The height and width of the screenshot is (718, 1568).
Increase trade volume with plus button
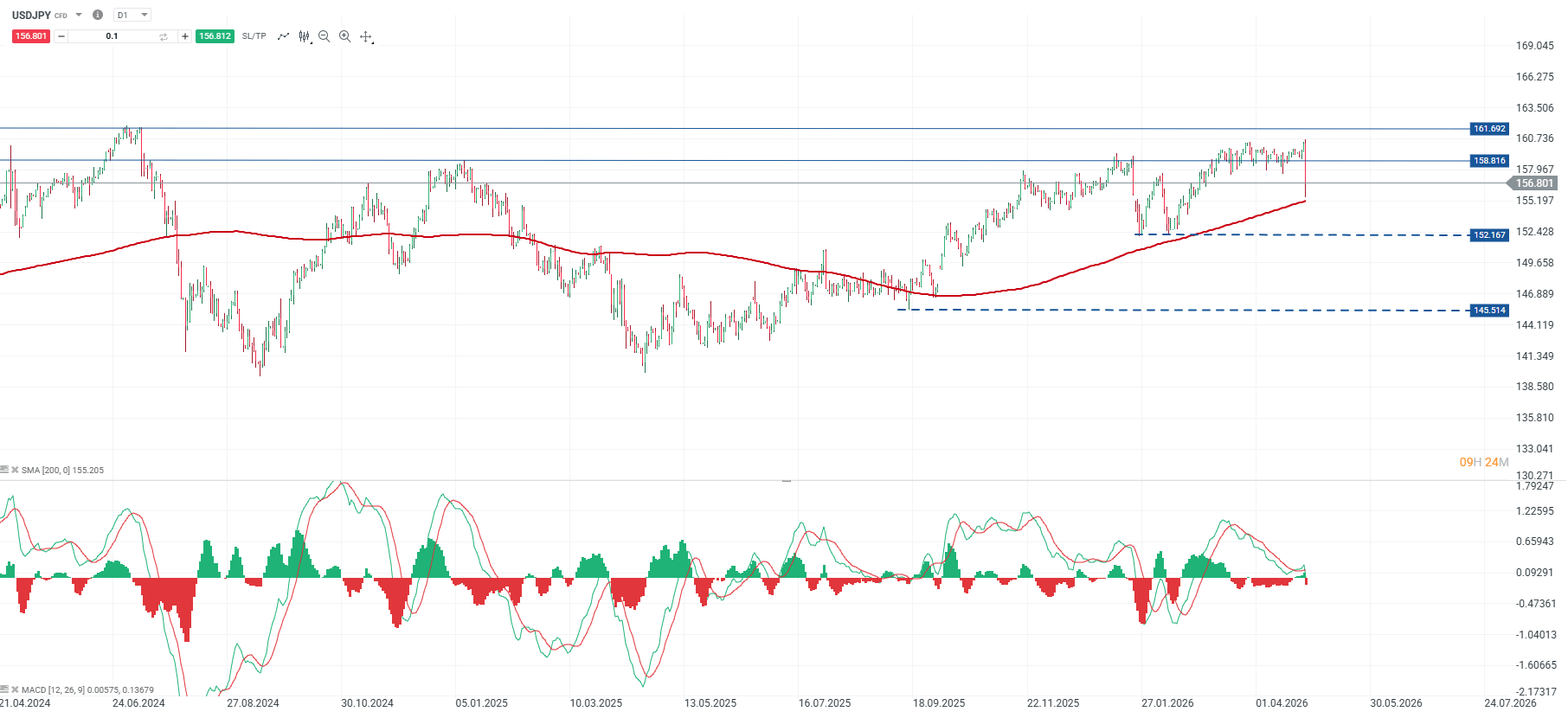click(185, 36)
